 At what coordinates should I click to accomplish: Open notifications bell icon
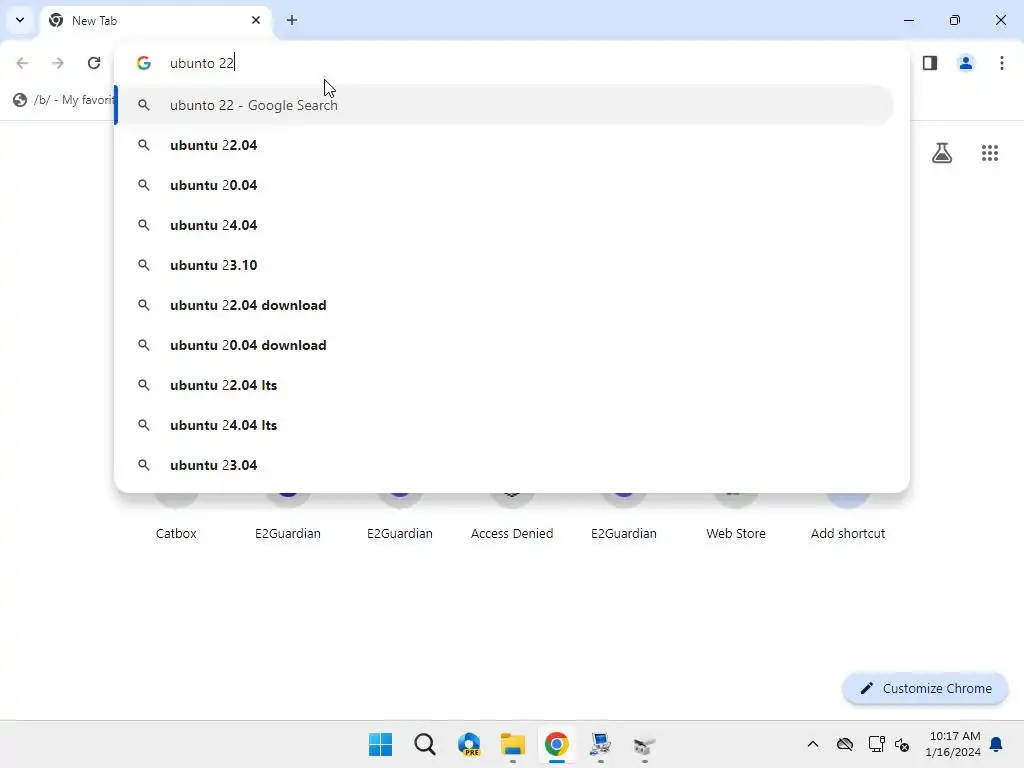(997, 744)
